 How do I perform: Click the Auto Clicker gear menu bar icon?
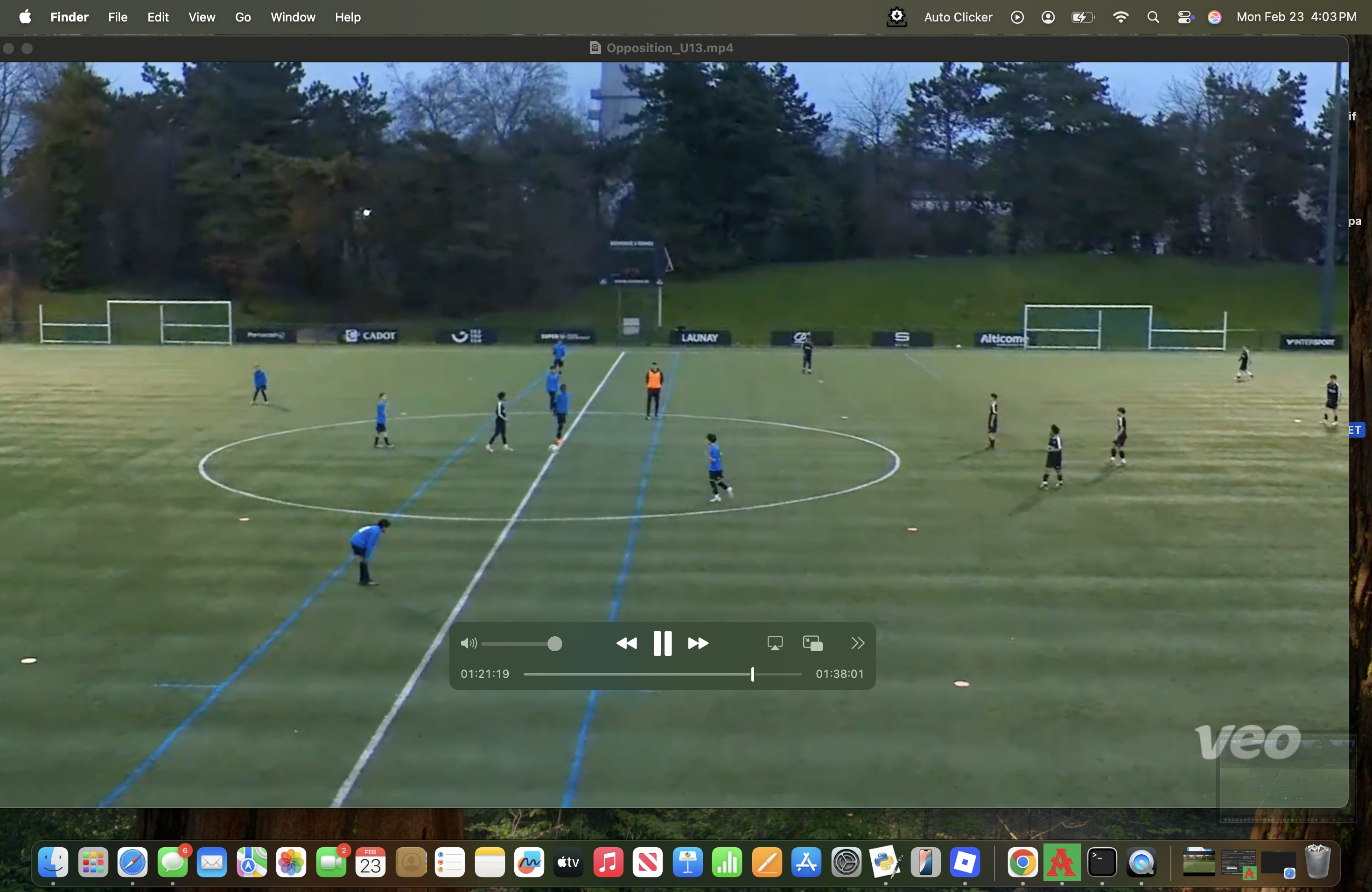pos(896,17)
